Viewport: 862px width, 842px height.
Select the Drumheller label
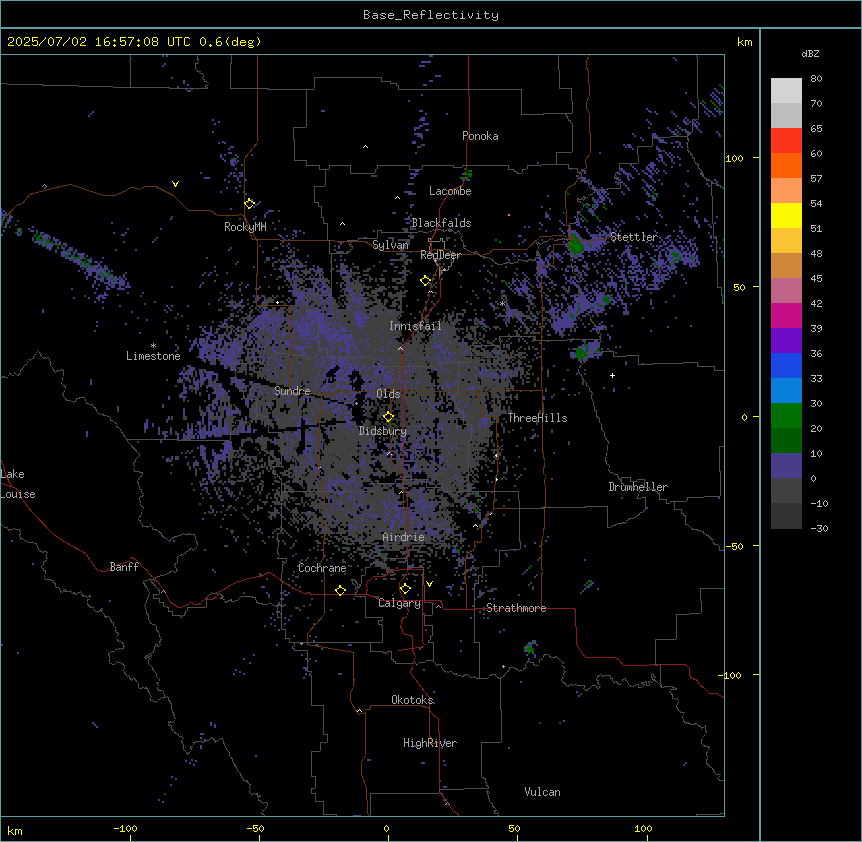(x=638, y=487)
